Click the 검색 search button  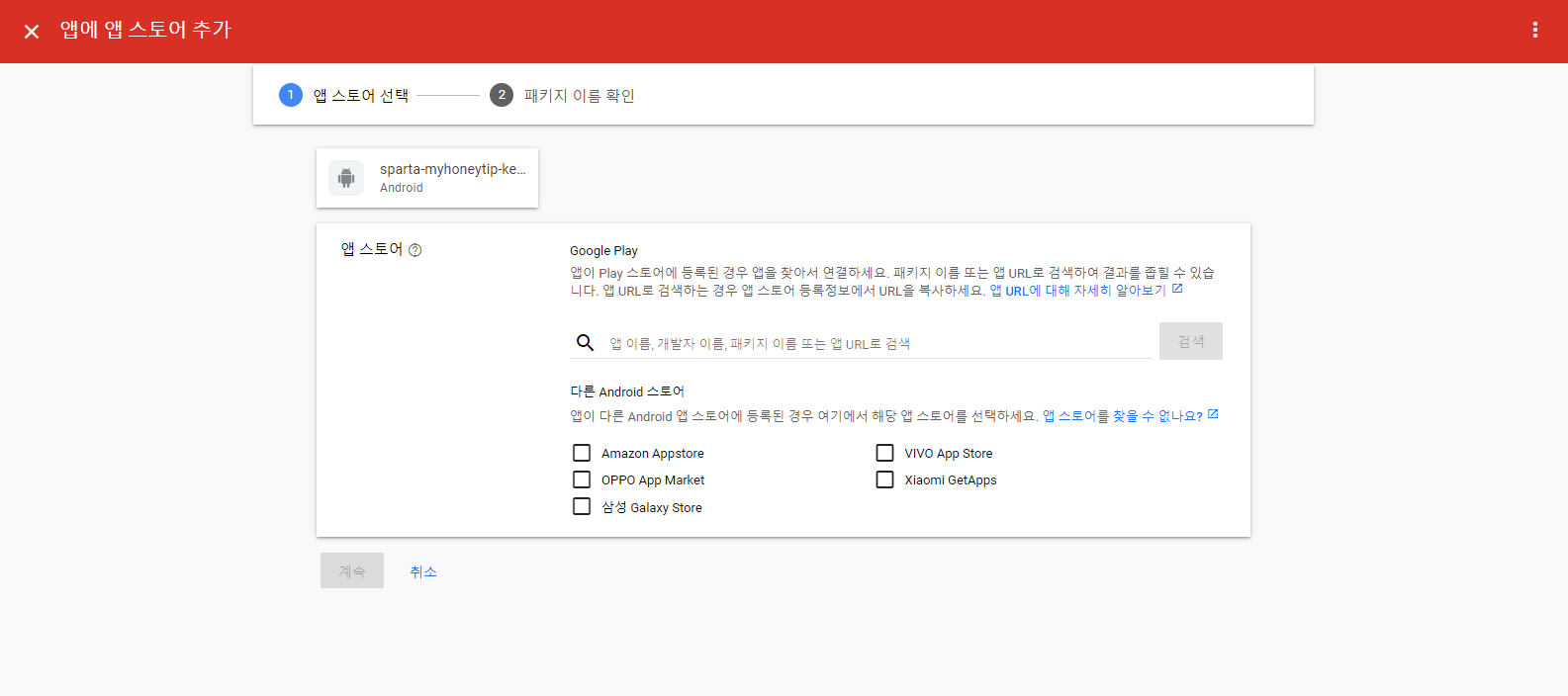[1191, 341]
